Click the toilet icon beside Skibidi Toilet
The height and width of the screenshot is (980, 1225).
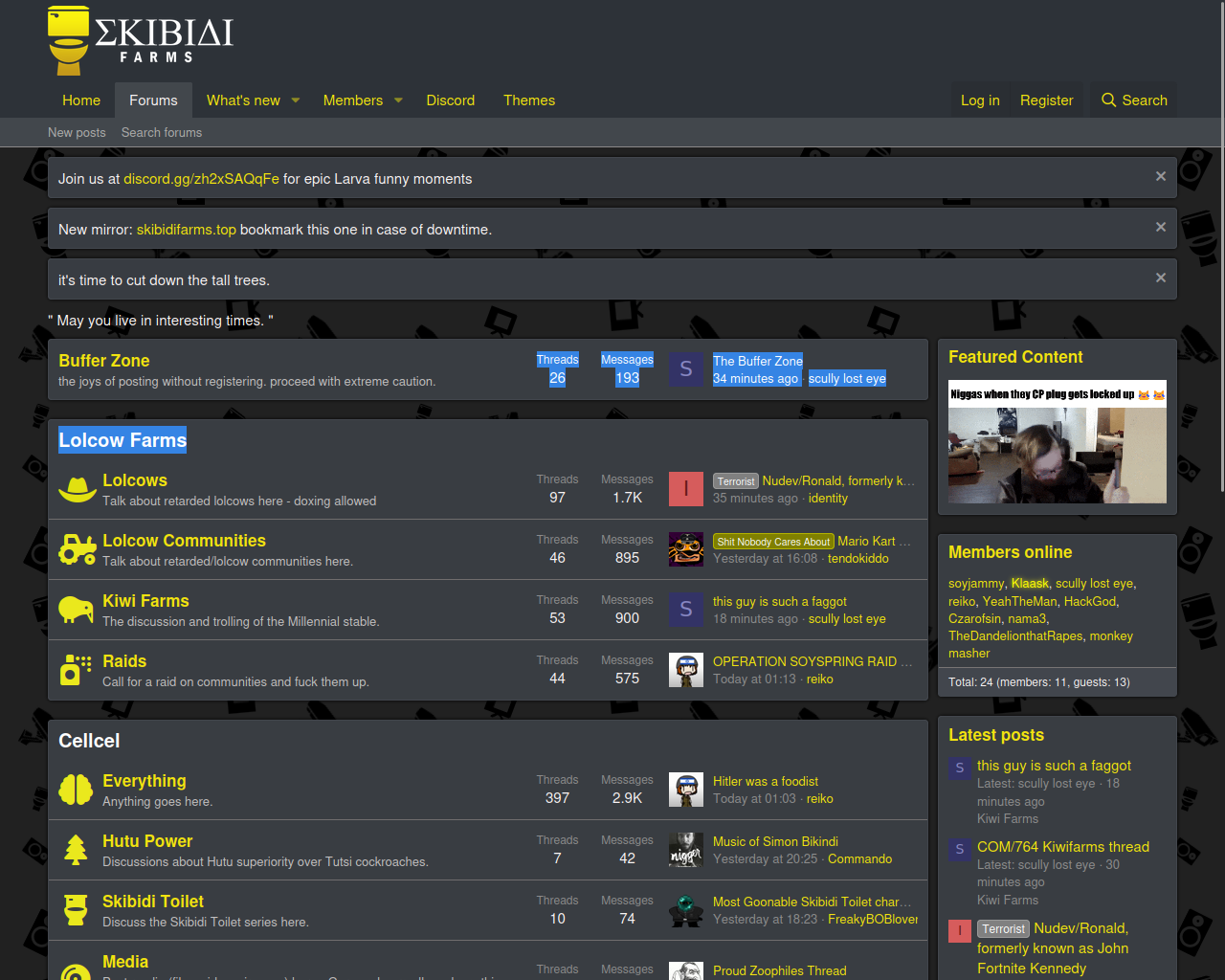76,910
